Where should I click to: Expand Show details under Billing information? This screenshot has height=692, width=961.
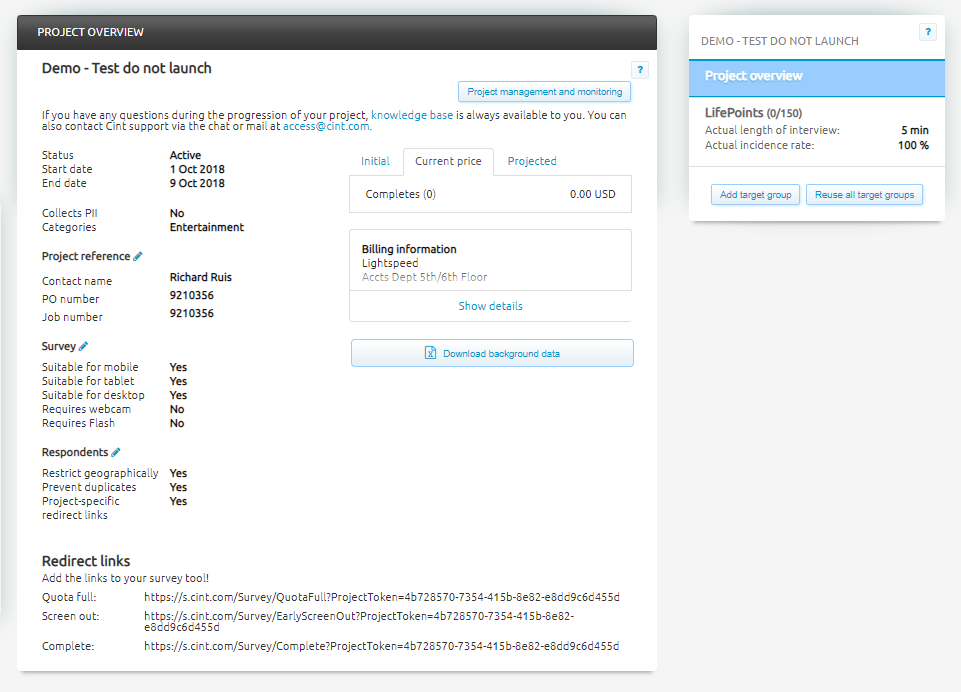(490, 306)
